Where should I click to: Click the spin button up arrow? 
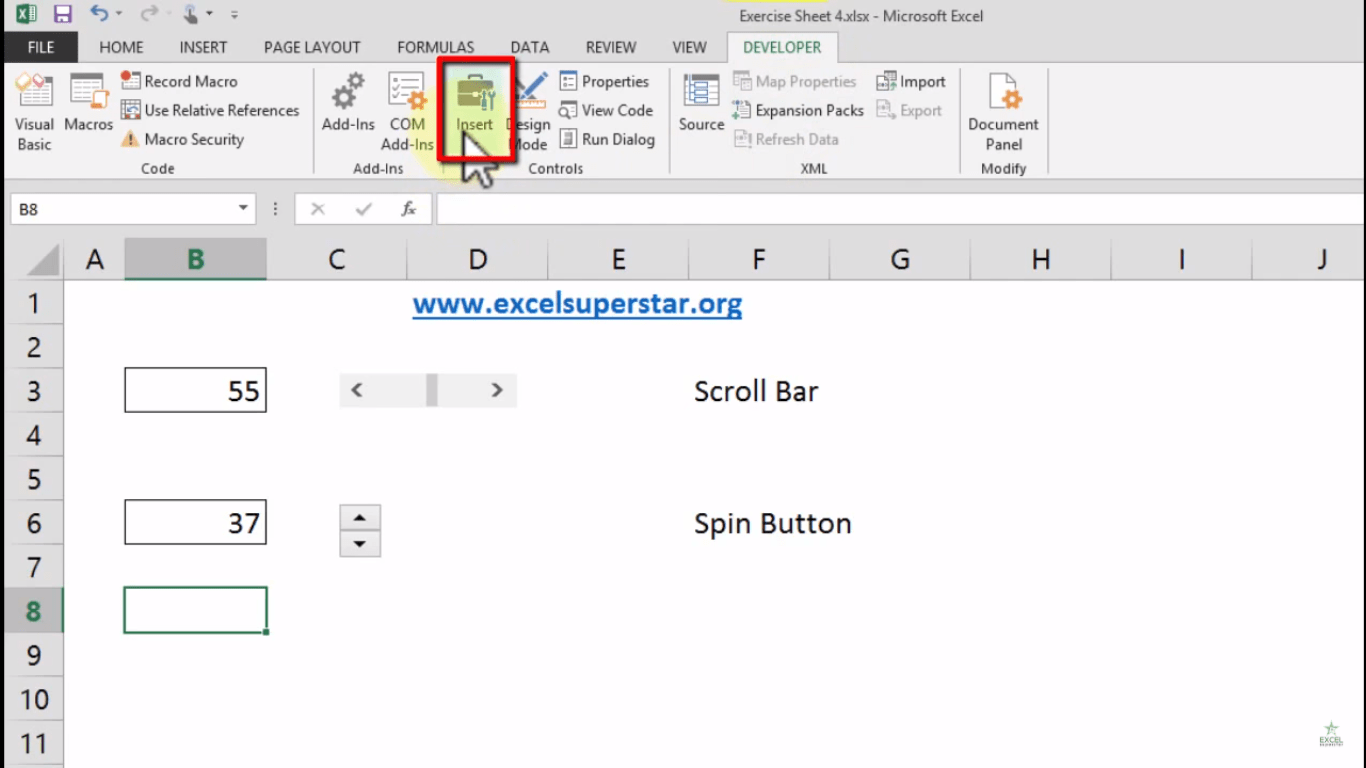360,518
